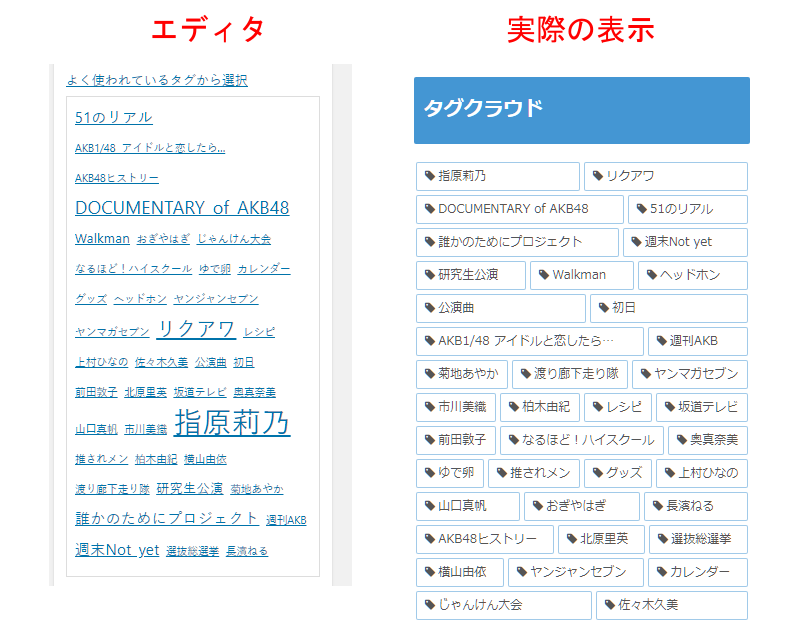This screenshot has height=642, width=793.
Task: Pick DOCUMENTARY of AKB48 tag in editor
Action: (x=182, y=208)
